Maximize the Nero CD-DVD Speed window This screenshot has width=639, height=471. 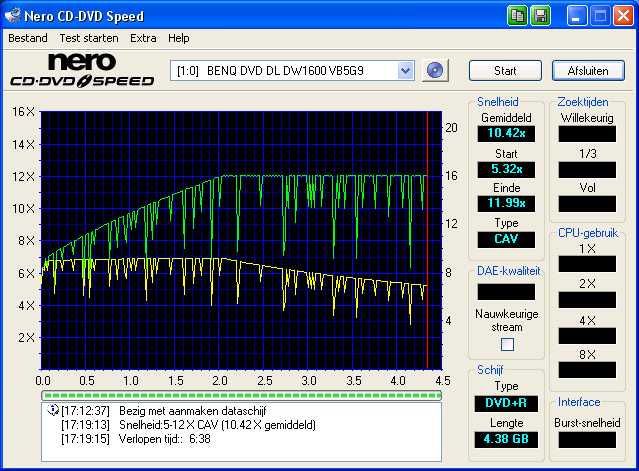pos(600,16)
